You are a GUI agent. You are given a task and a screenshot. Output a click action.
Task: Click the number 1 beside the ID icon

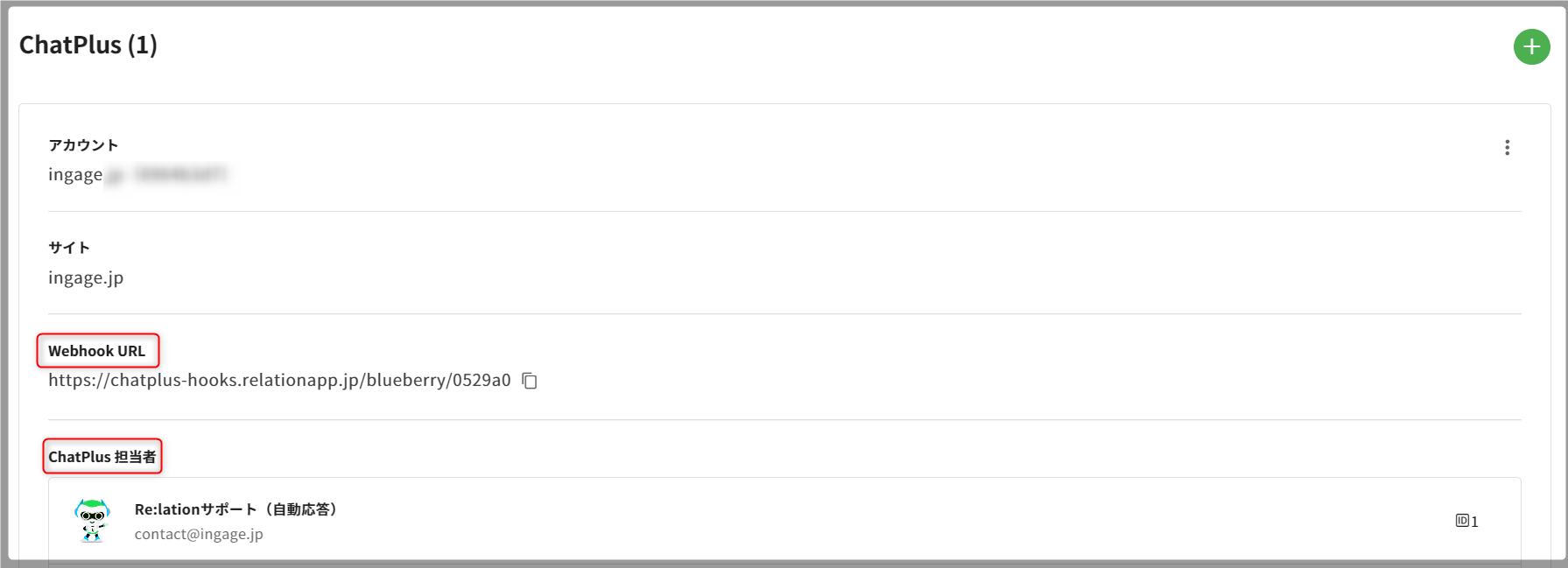(1474, 522)
